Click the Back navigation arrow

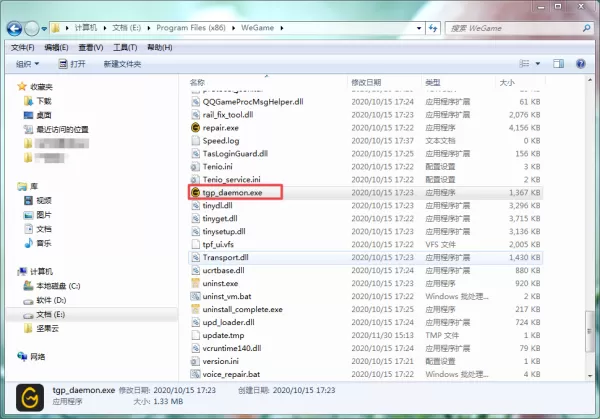pos(15,28)
